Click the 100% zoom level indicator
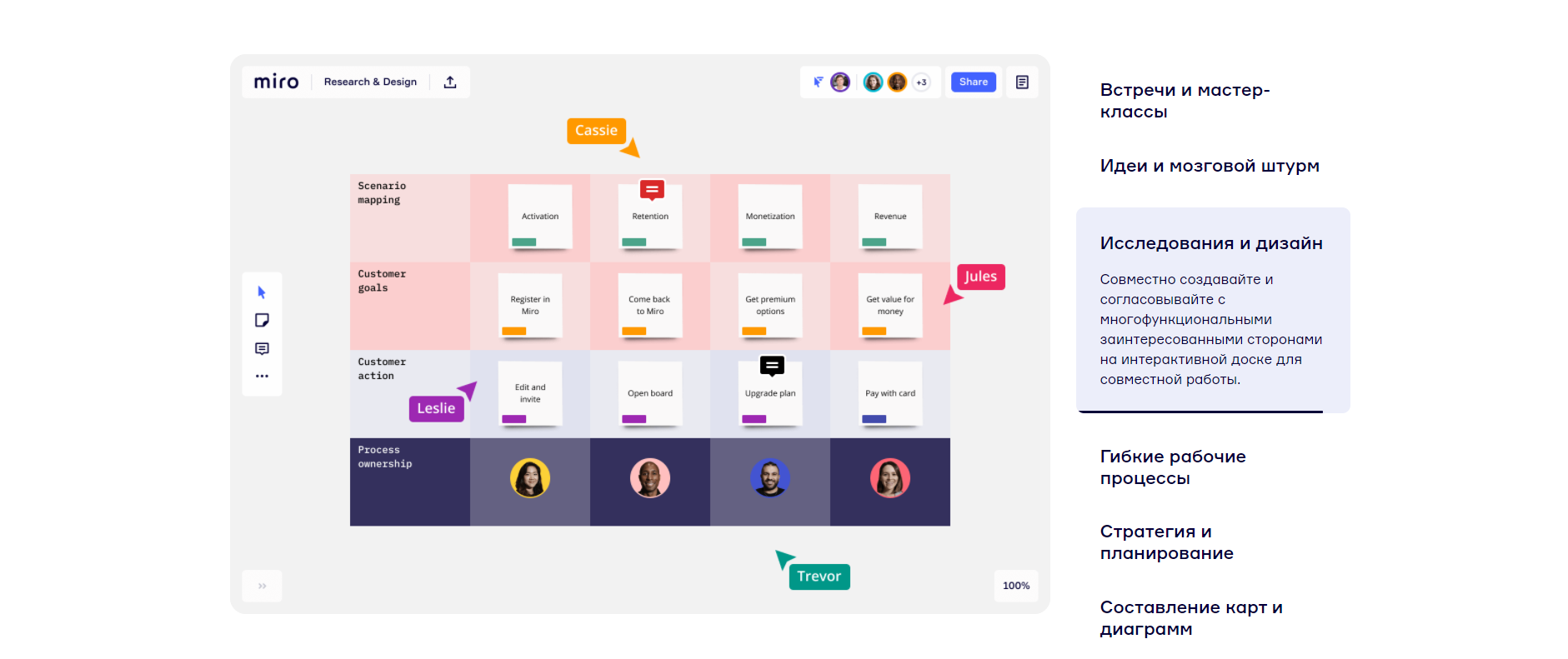Image resolution: width=1568 pixels, height=659 pixels. click(x=1016, y=586)
